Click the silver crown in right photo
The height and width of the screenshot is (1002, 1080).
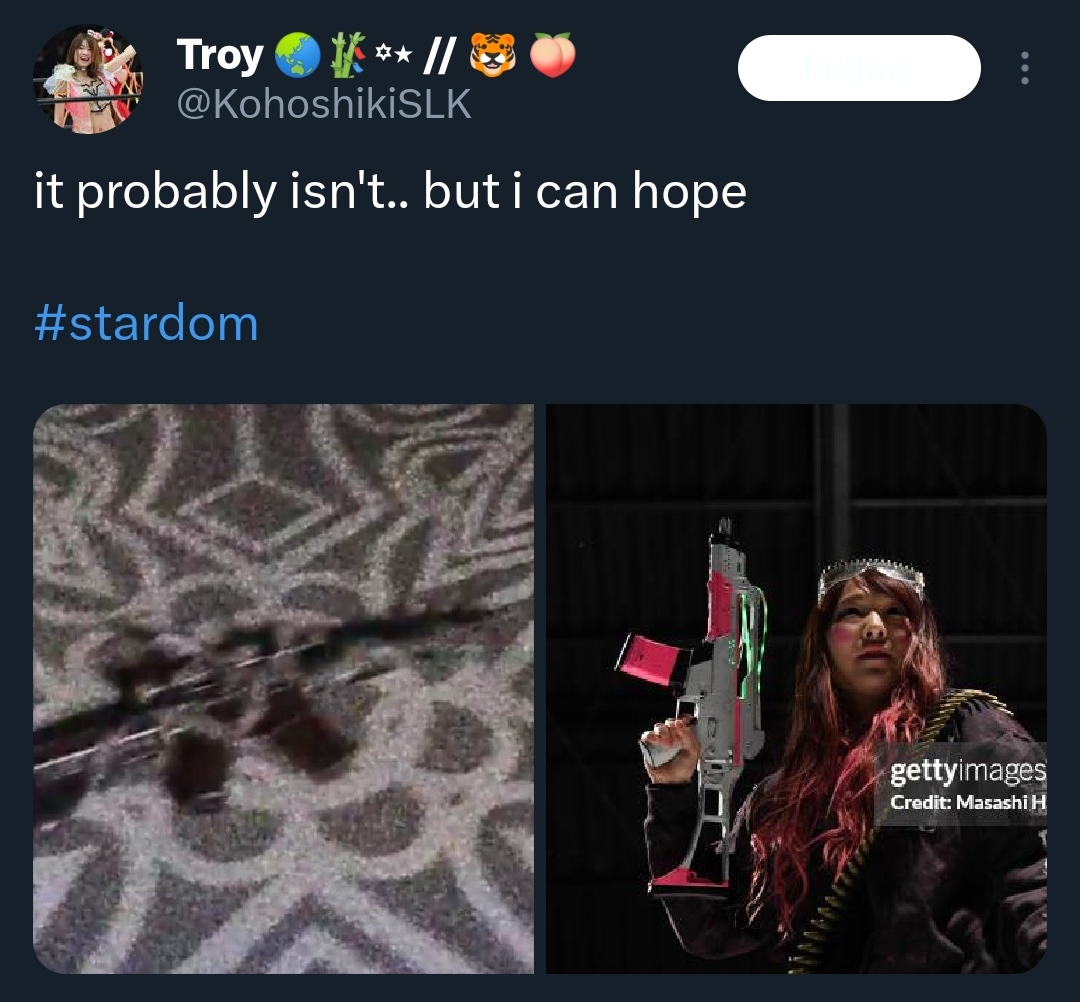[871, 575]
